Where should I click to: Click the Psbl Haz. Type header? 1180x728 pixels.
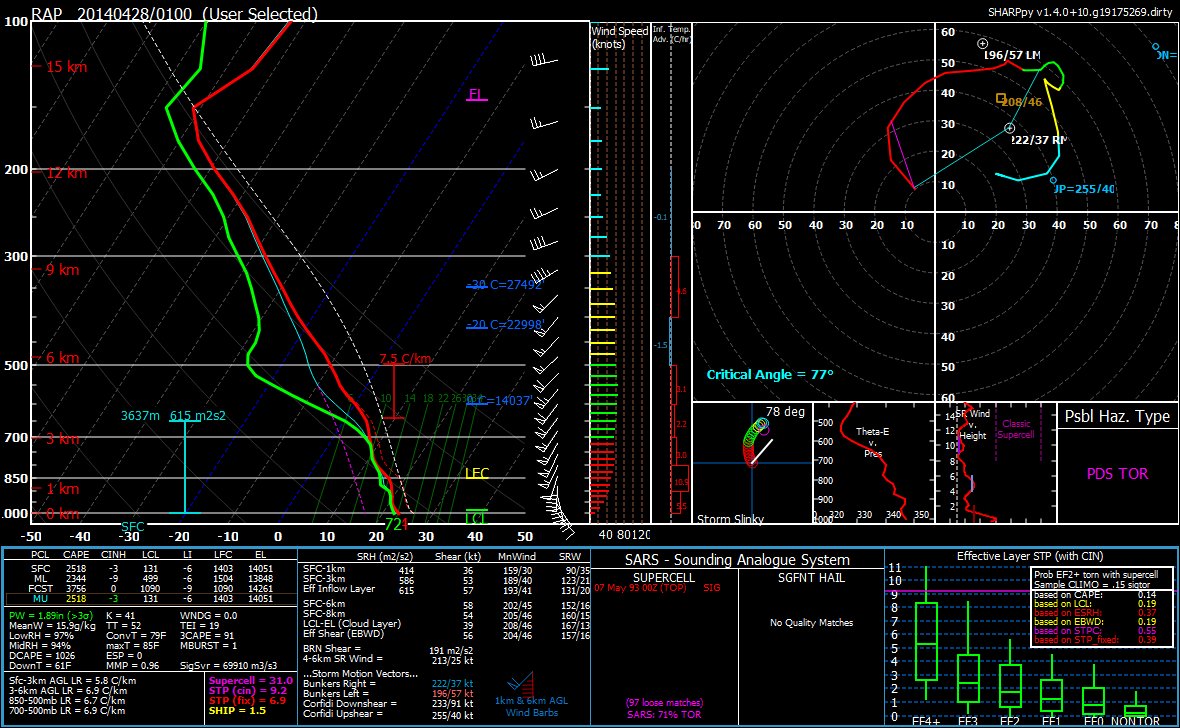(x=1117, y=416)
